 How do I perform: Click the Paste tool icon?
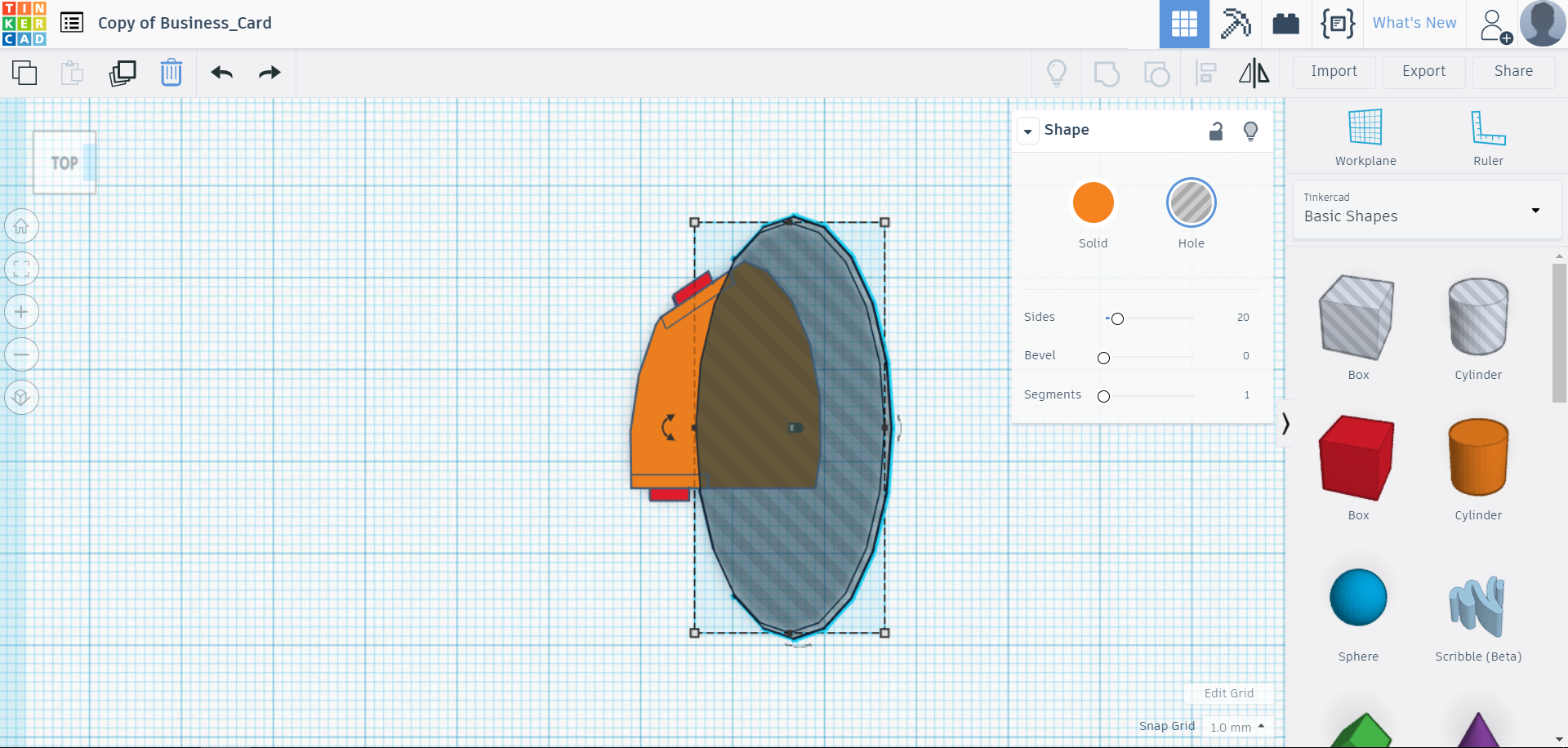click(73, 73)
